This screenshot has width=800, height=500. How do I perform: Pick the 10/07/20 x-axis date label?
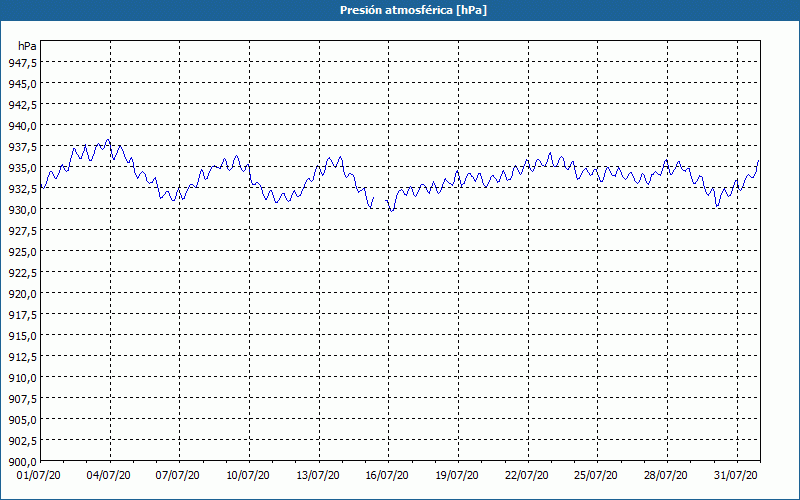tap(248, 475)
